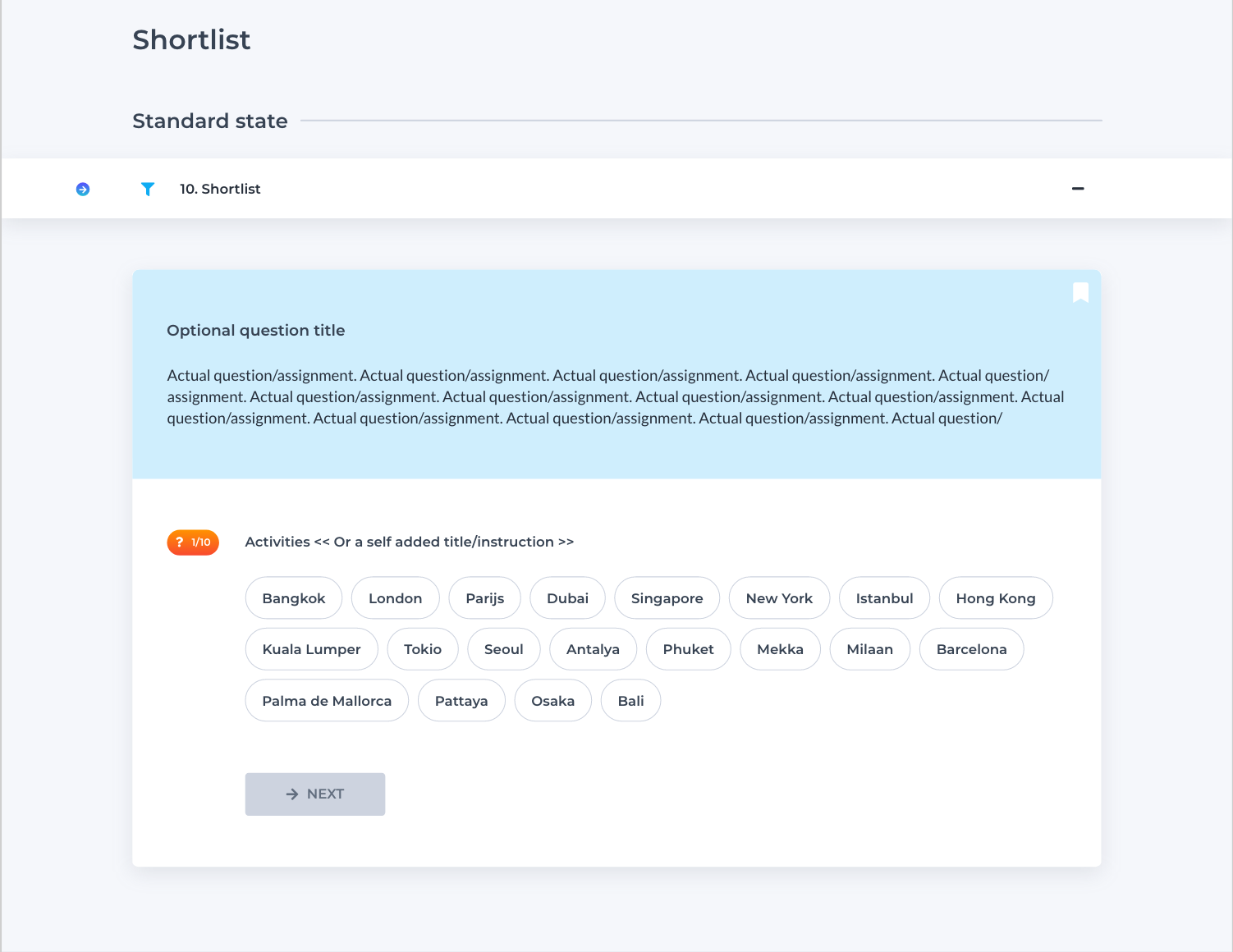Choose the Palma de Mallorca option

[x=327, y=701]
